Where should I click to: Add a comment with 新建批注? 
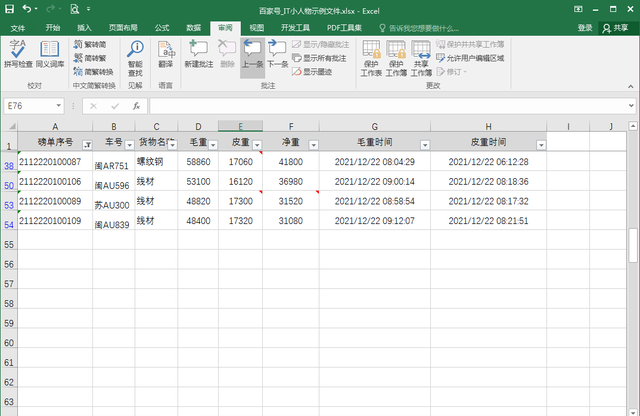(199, 57)
